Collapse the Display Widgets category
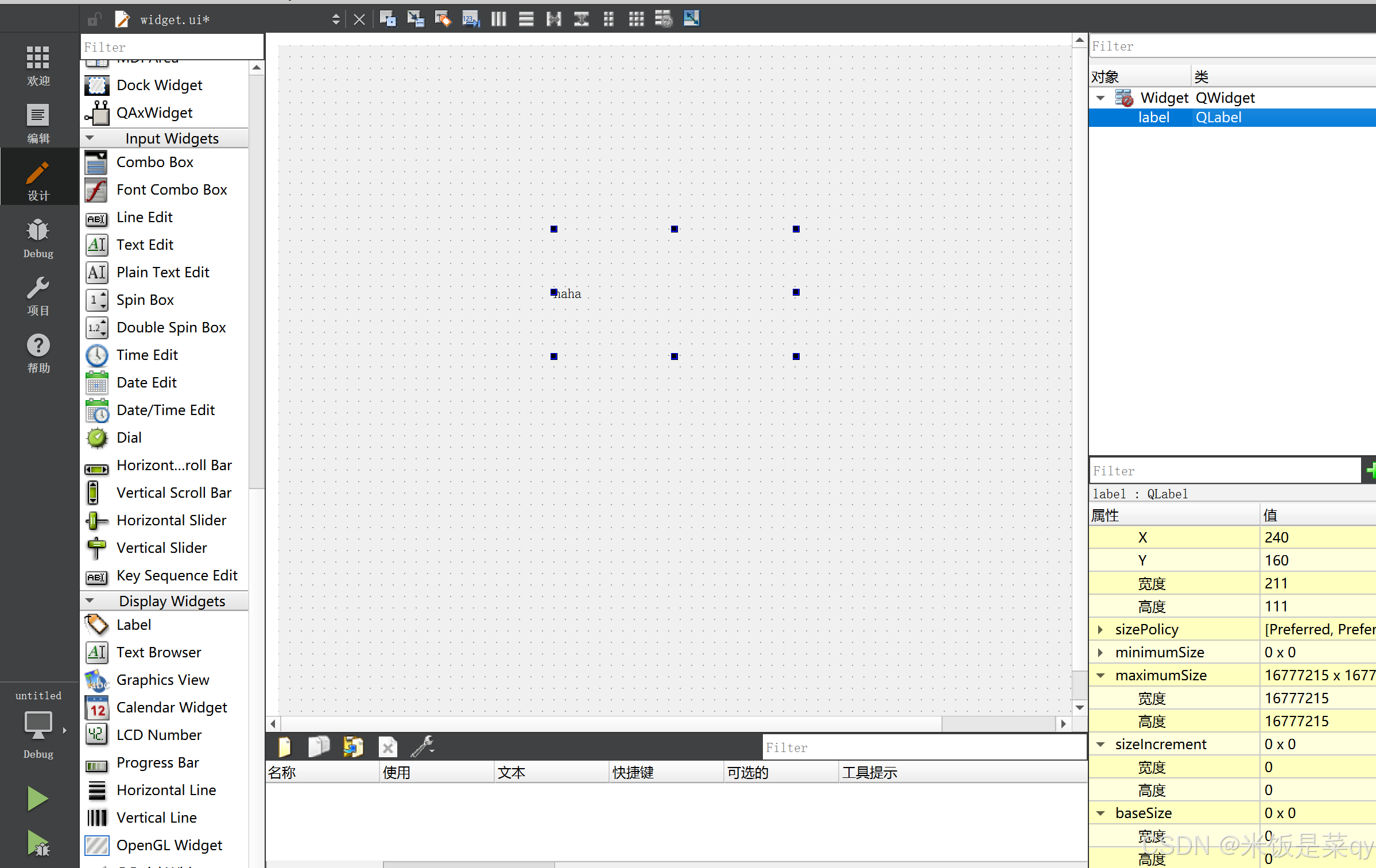This screenshot has height=868, width=1376. click(90, 601)
